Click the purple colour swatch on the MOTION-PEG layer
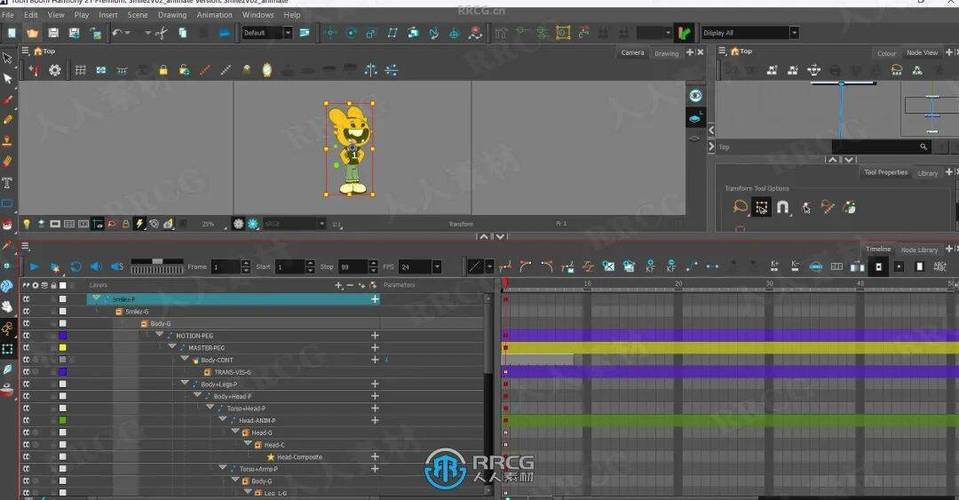The width and height of the screenshot is (959, 500). pos(62,336)
